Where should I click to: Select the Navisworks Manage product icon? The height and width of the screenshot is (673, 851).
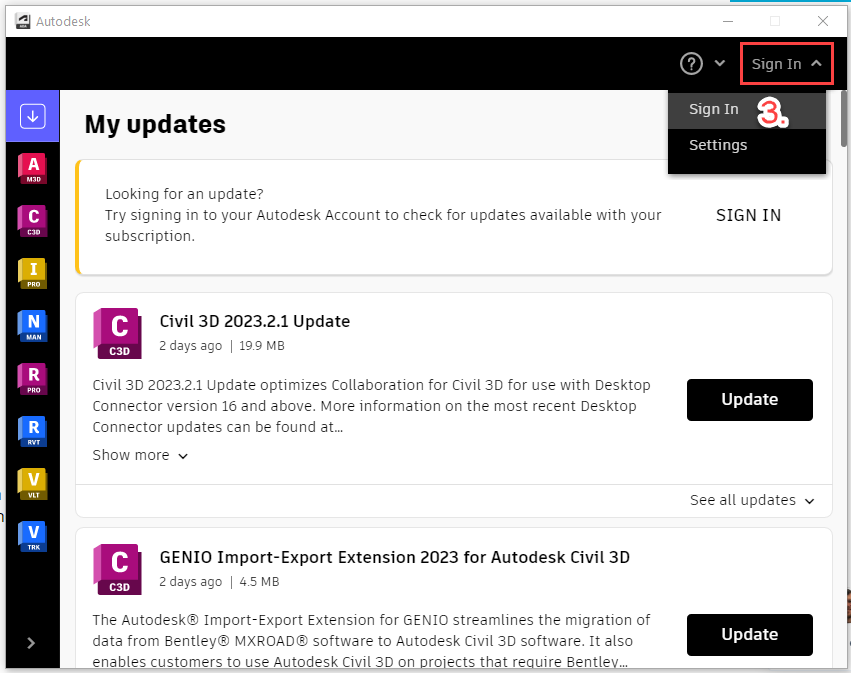pyautogui.click(x=32, y=325)
